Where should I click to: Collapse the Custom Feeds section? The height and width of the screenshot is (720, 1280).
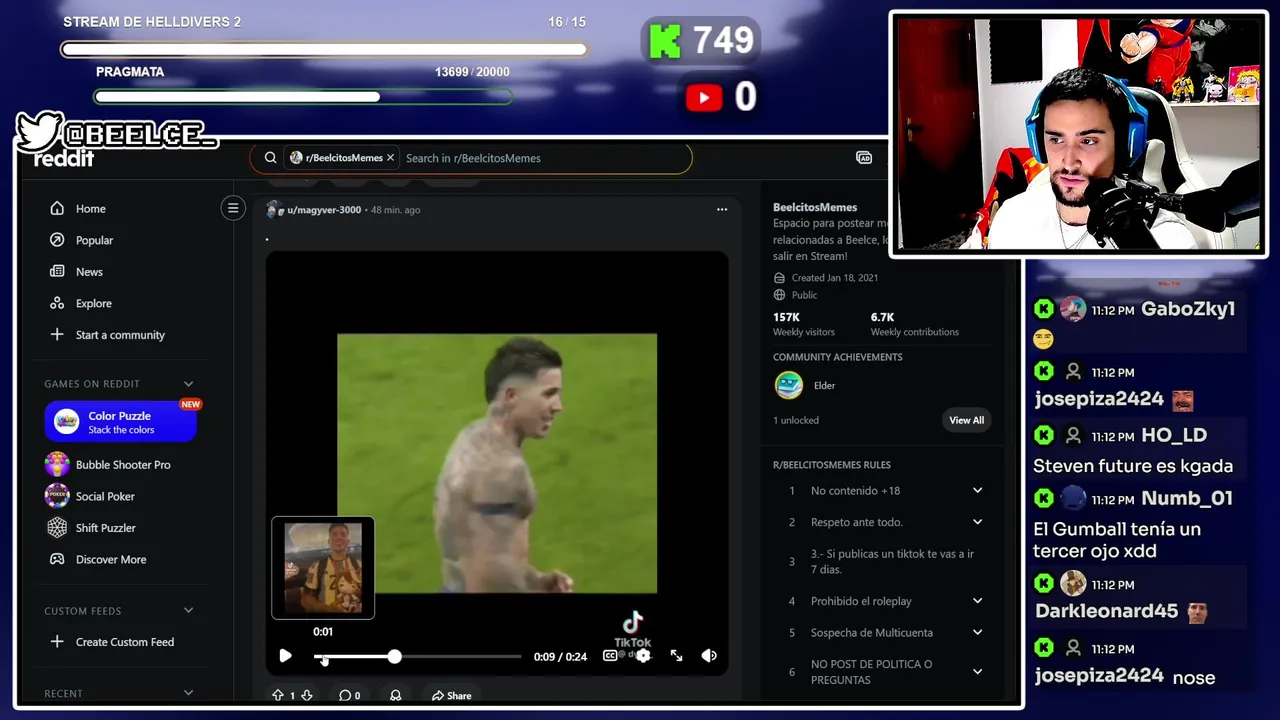pos(188,611)
